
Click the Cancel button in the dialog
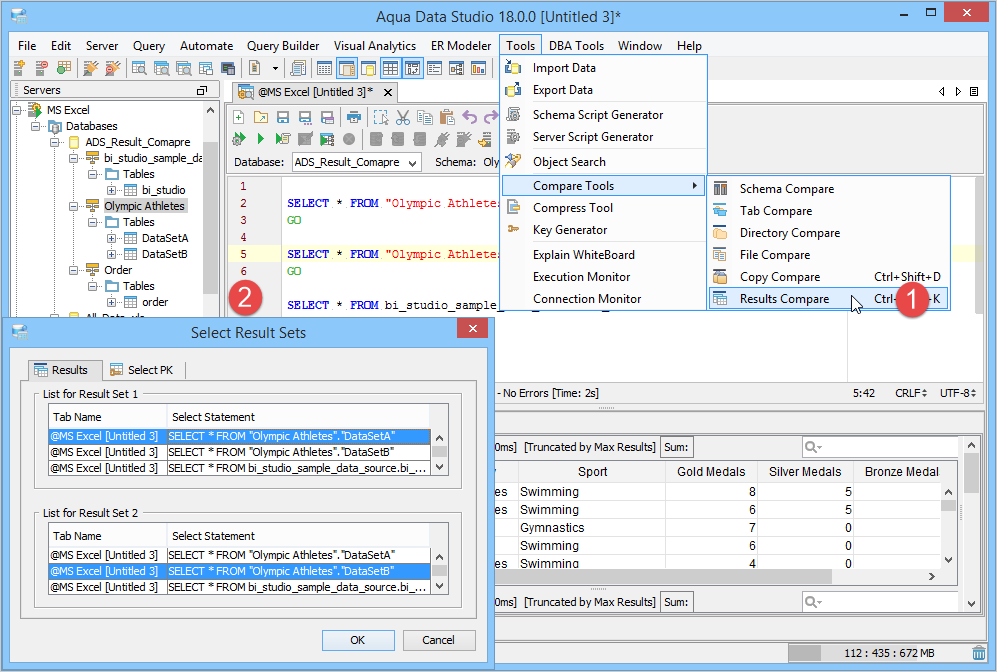tap(439, 640)
